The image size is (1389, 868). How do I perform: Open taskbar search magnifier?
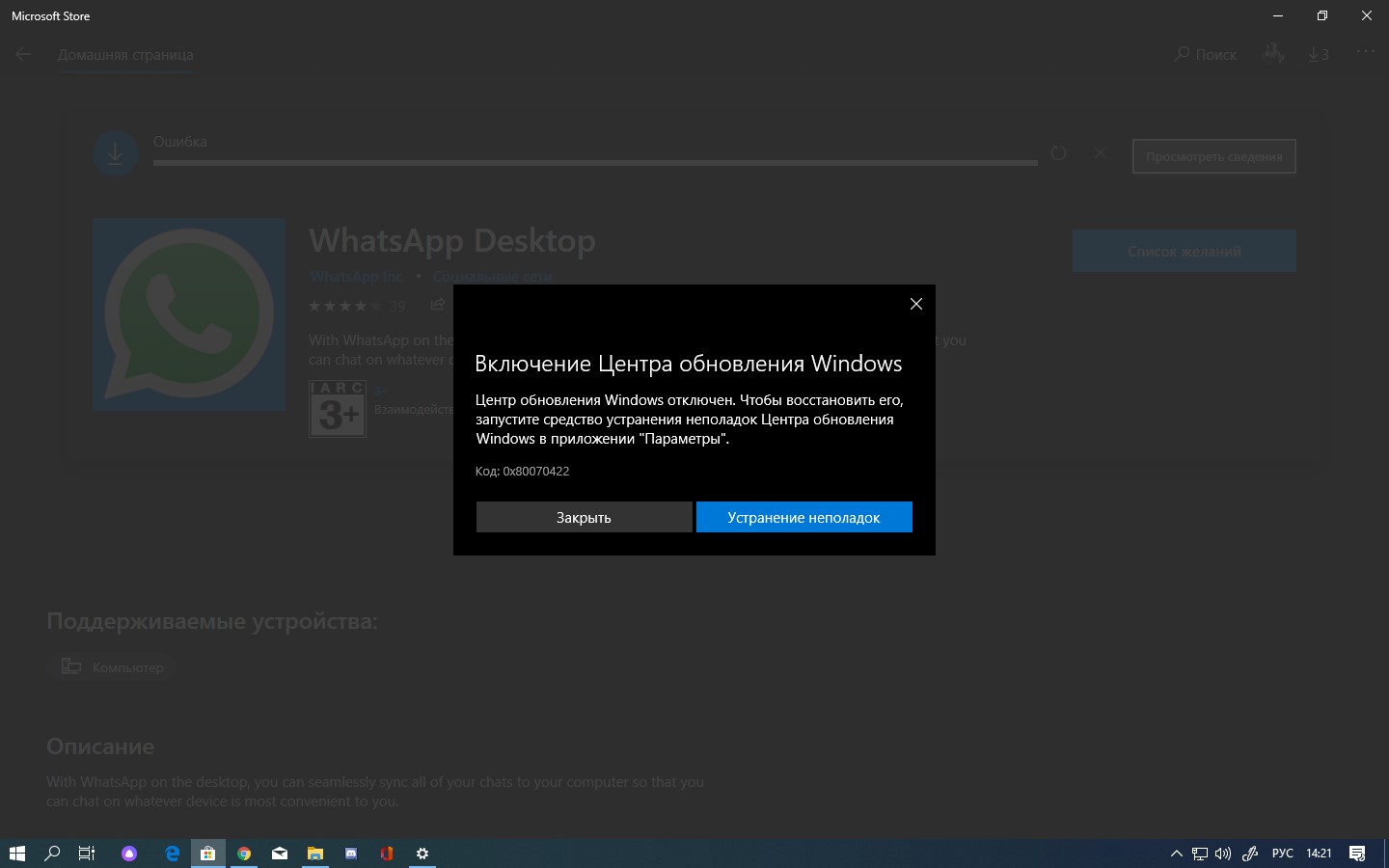coord(52,853)
